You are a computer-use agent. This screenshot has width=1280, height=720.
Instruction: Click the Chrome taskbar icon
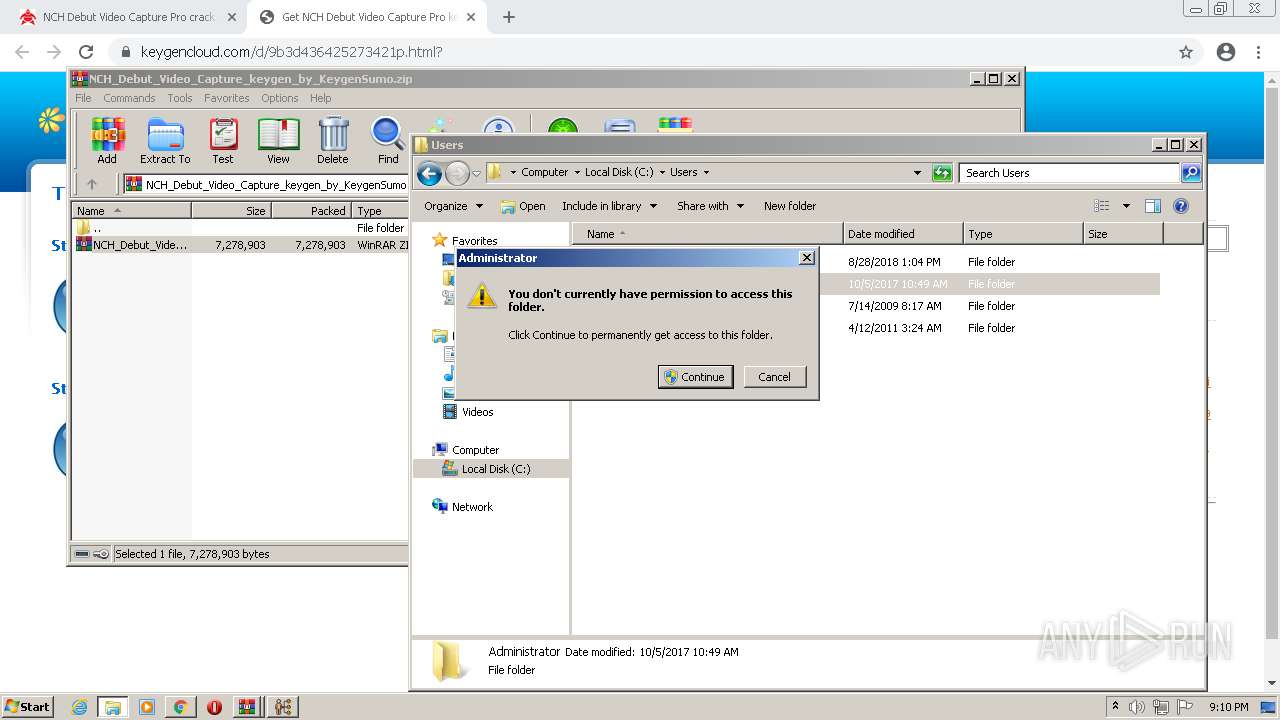tap(181, 707)
